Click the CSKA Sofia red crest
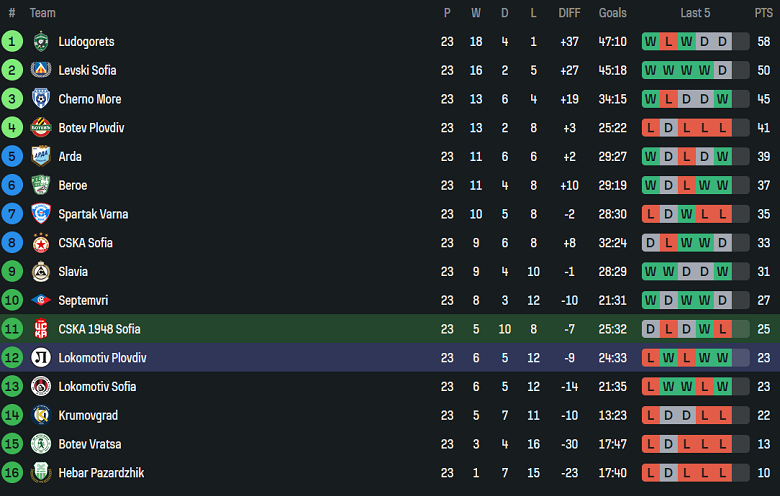The image size is (780, 496). point(41,243)
